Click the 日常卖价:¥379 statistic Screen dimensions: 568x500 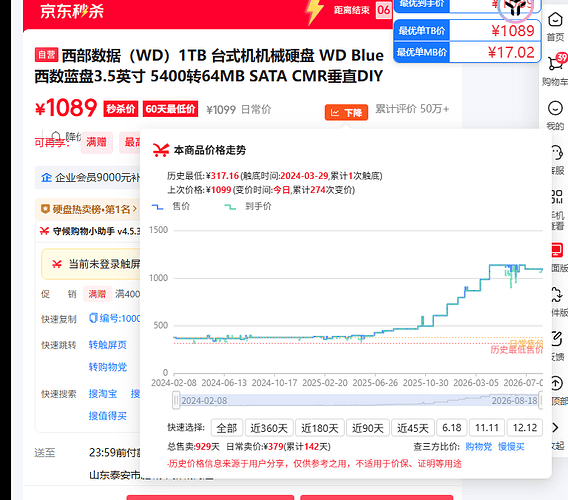tap(278, 446)
